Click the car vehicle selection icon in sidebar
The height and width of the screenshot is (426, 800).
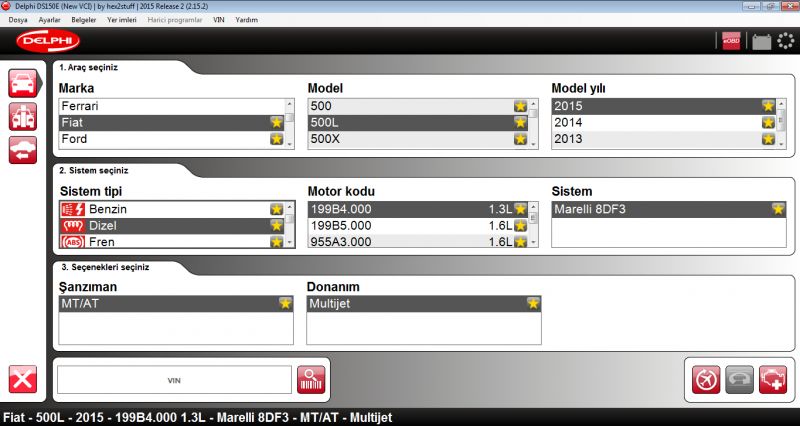tap(23, 84)
